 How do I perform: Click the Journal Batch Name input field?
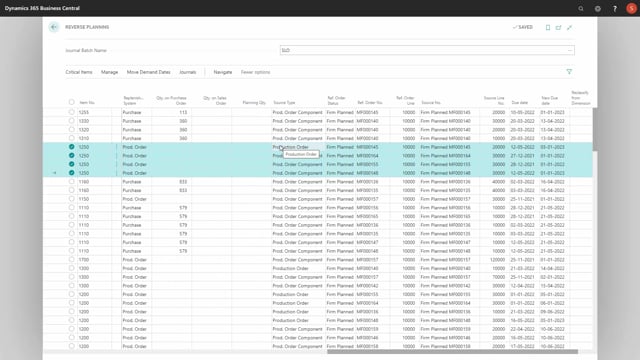coord(427,50)
